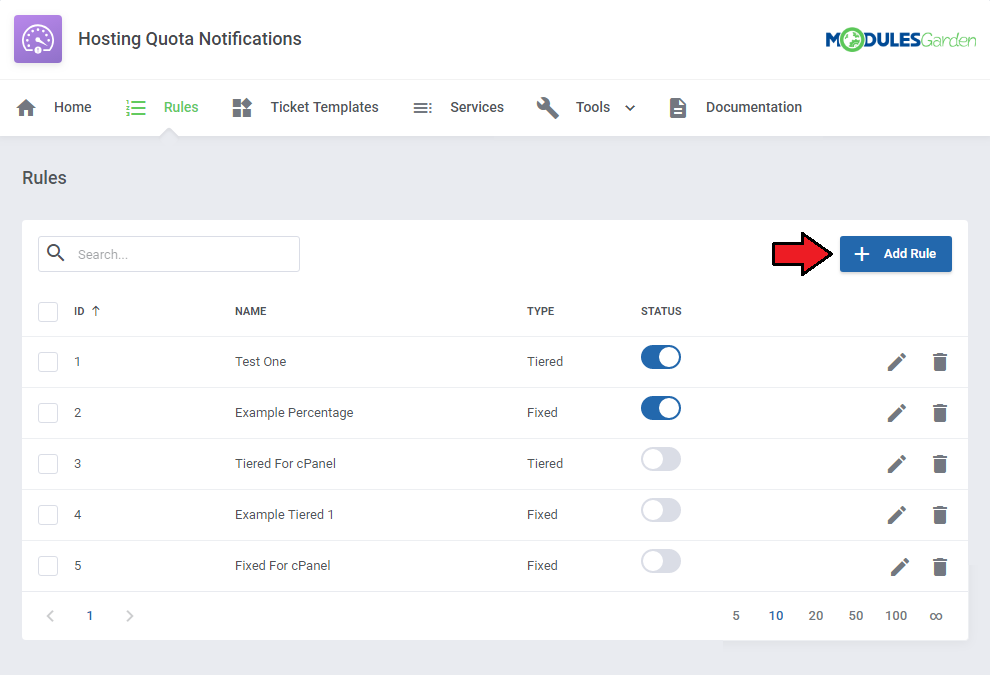
Task: Show 20 entries per page
Action: coord(816,616)
